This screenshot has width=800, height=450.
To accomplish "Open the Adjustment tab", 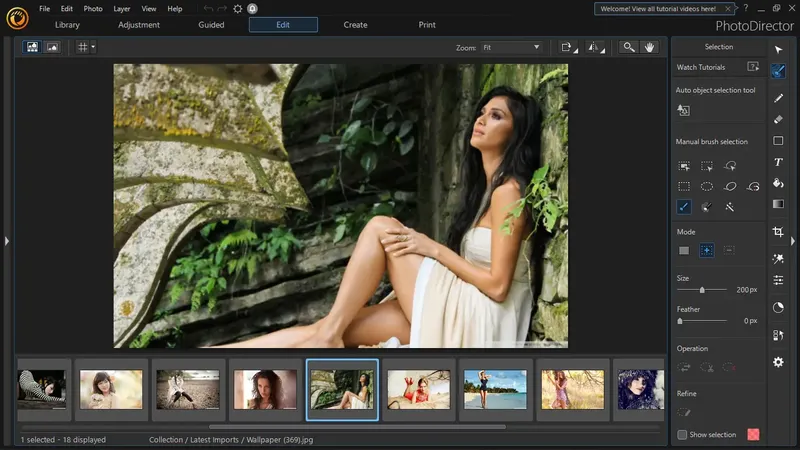I will coord(138,24).
